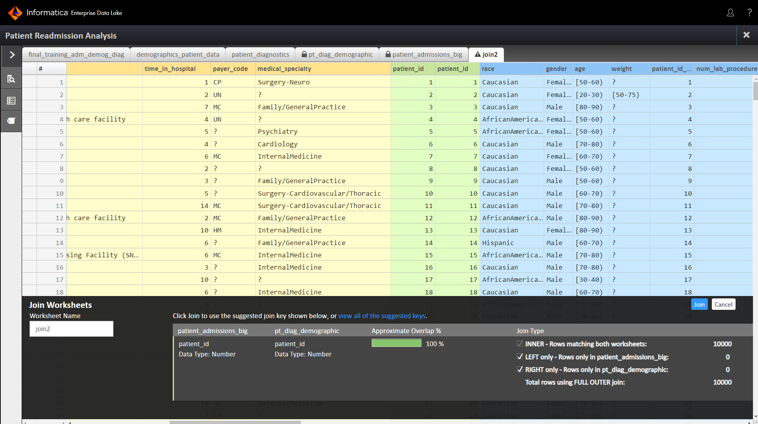Screen dimensions: 758x424
Task: Open the help question mark icon
Action: [x=749, y=13]
